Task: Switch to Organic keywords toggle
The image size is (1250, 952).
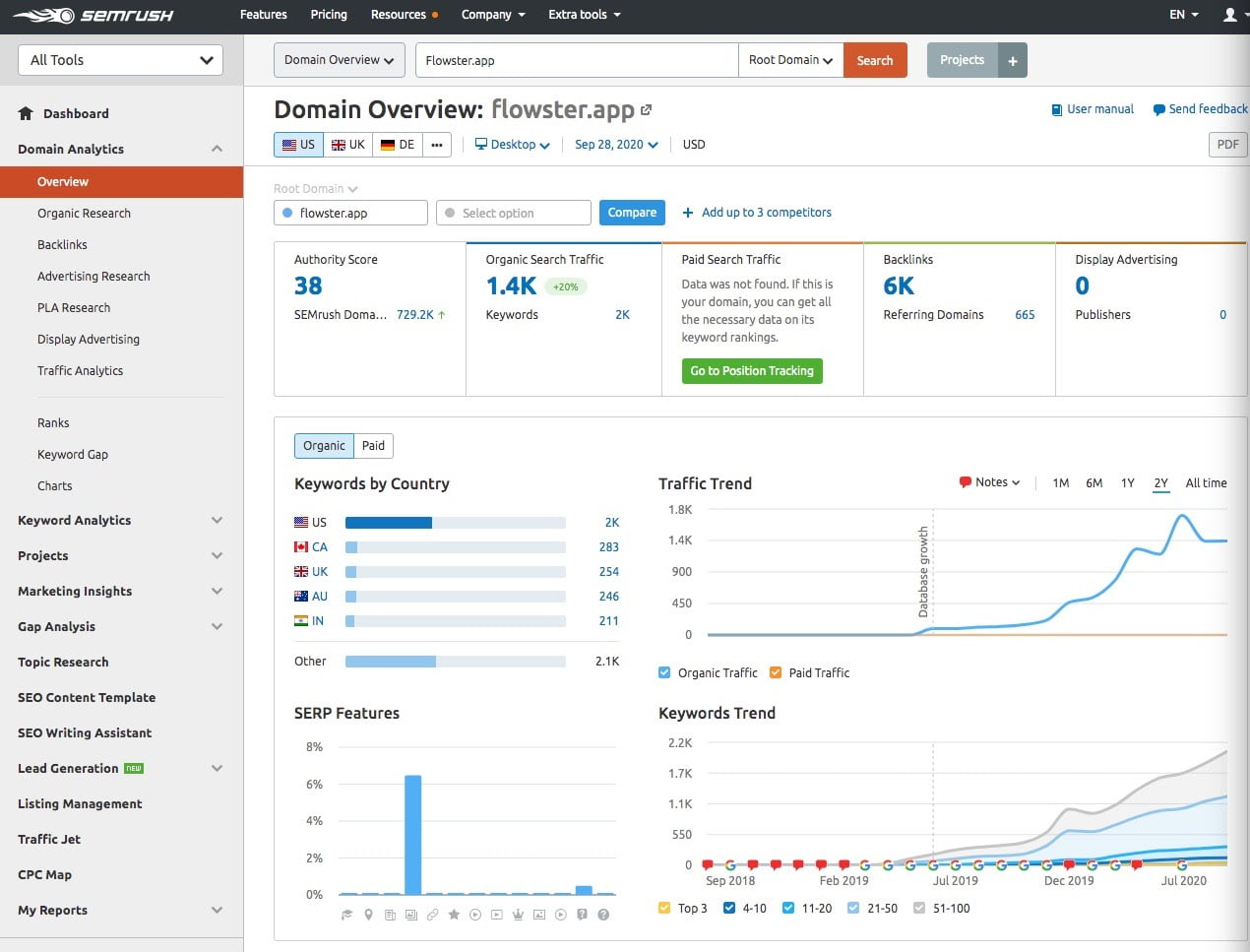Action: pyautogui.click(x=324, y=446)
